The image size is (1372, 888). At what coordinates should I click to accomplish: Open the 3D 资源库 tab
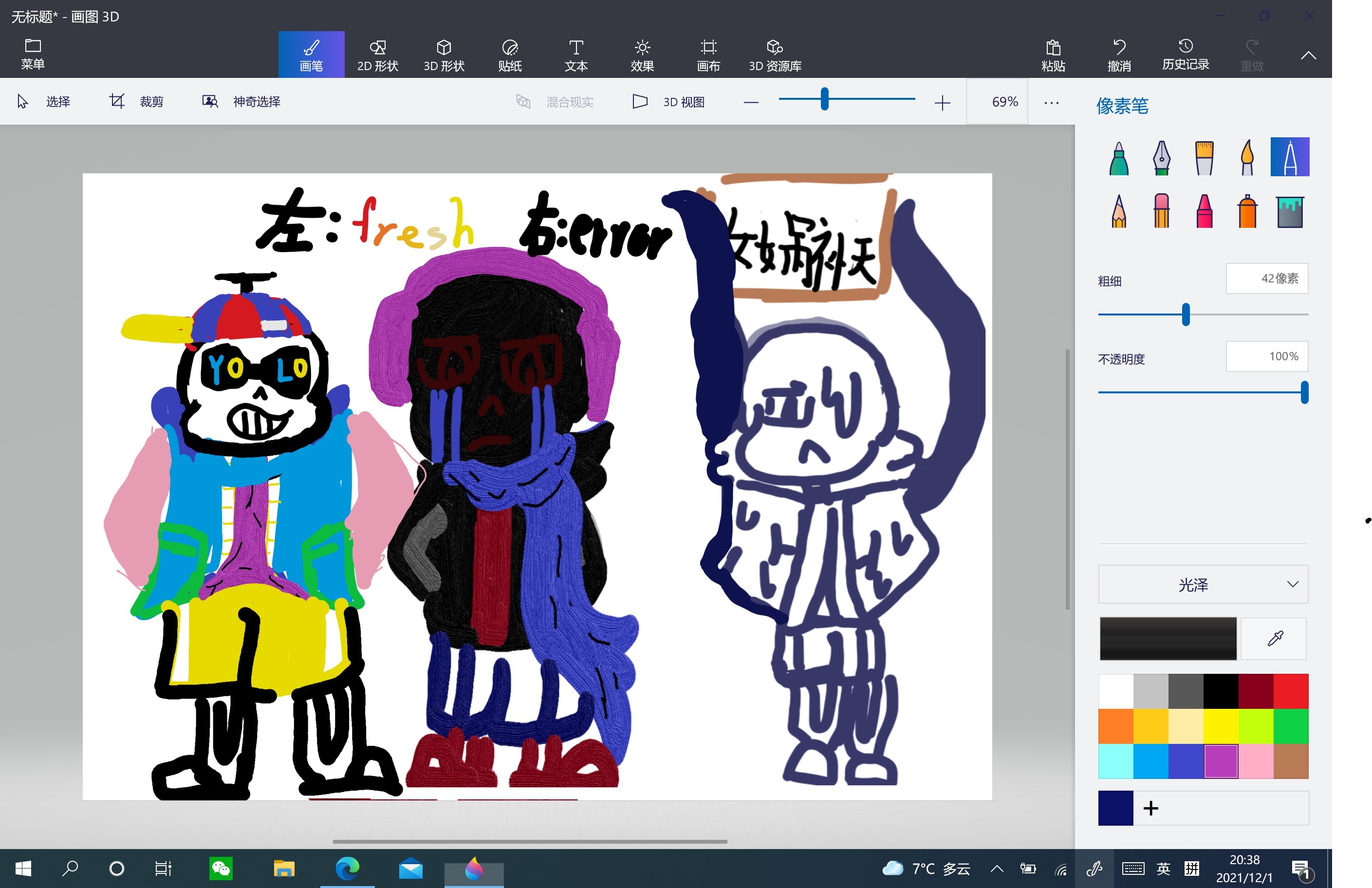point(775,55)
